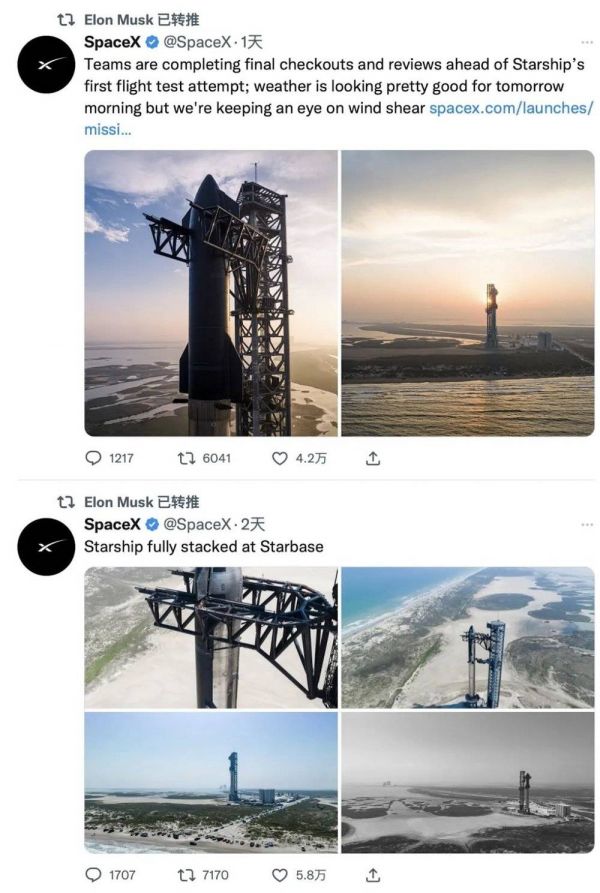
Task: Retweet the Starship fully stacked tweet
Action: [186, 875]
